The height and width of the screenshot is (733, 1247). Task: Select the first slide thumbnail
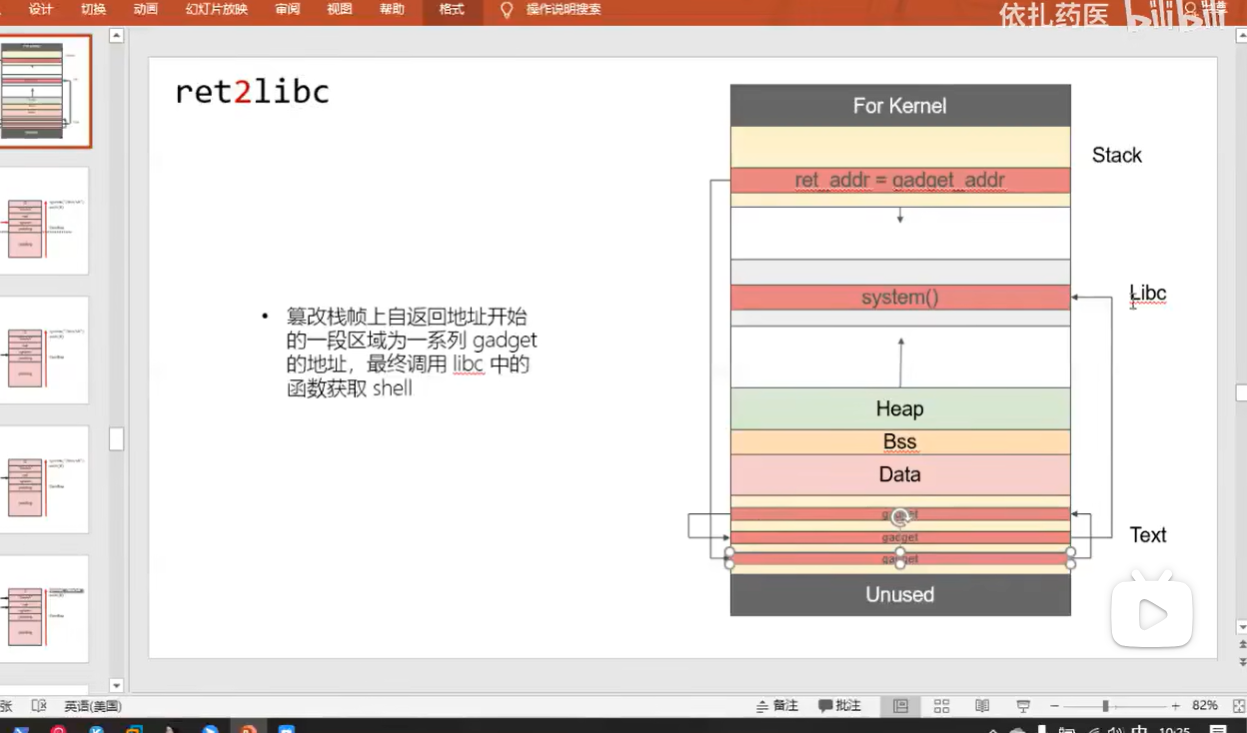pyautogui.click(x=44, y=91)
